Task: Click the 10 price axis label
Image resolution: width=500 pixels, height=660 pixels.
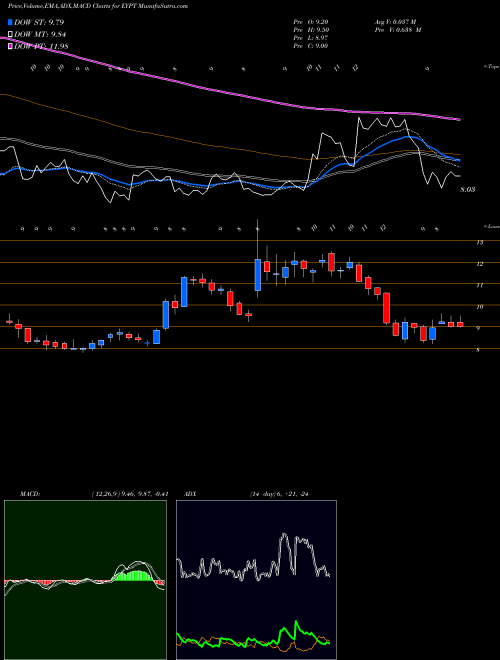Action: [x=479, y=307]
